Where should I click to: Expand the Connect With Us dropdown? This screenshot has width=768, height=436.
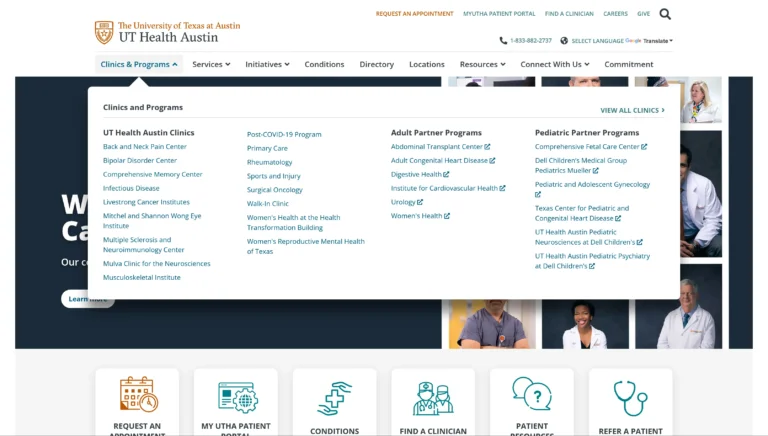(555, 64)
